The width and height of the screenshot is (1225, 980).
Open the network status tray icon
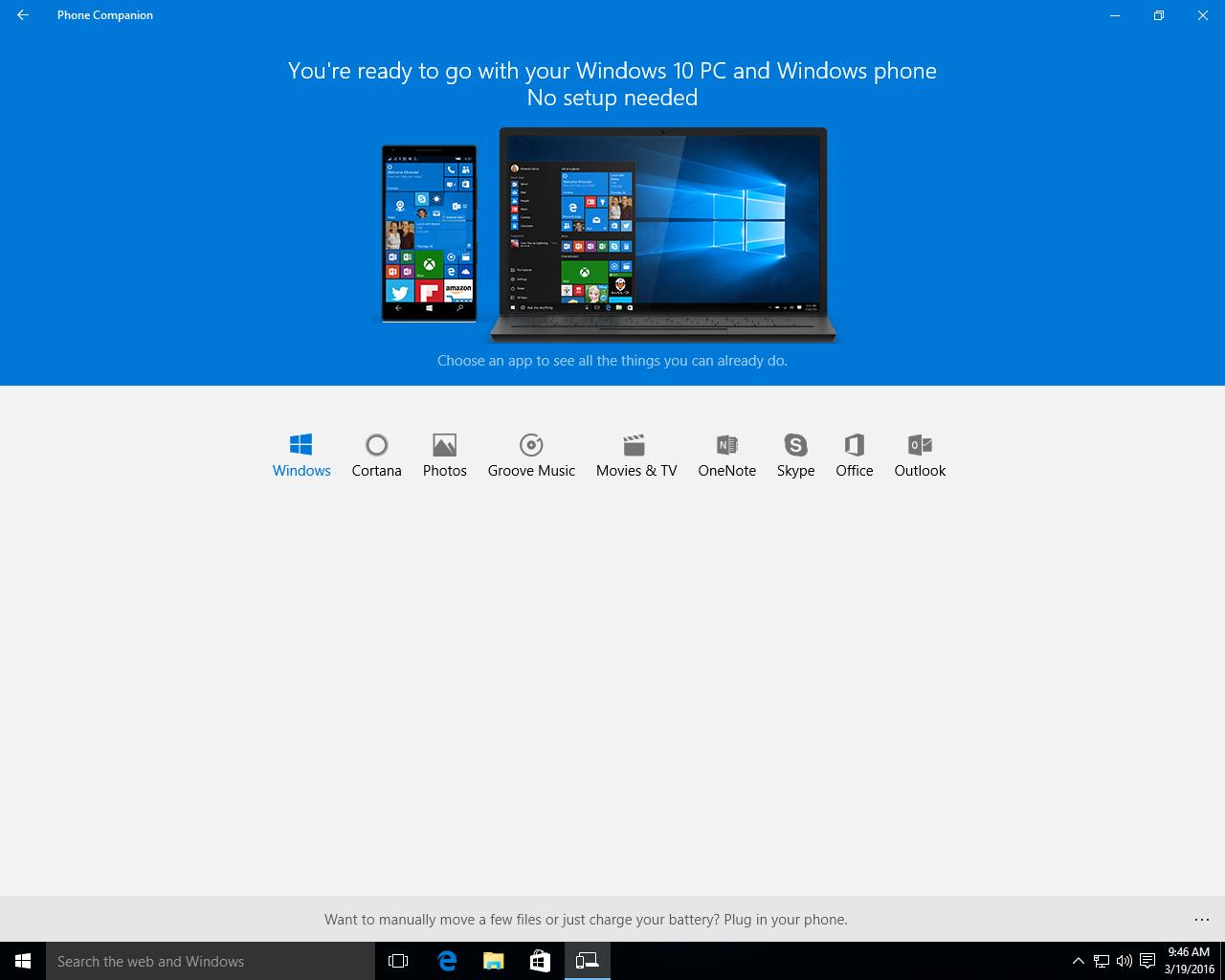(x=1102, y=961)
